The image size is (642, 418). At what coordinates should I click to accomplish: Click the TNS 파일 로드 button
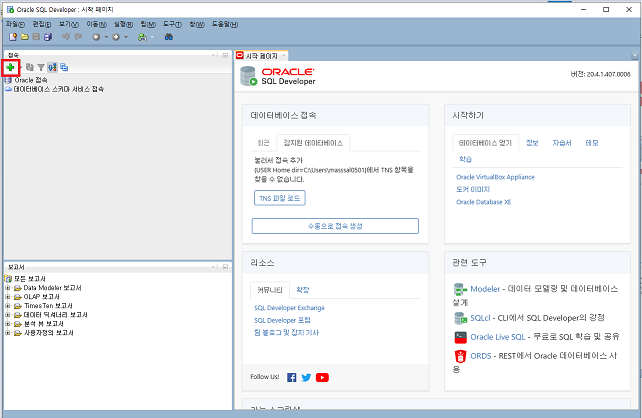[x=280, y=198]
